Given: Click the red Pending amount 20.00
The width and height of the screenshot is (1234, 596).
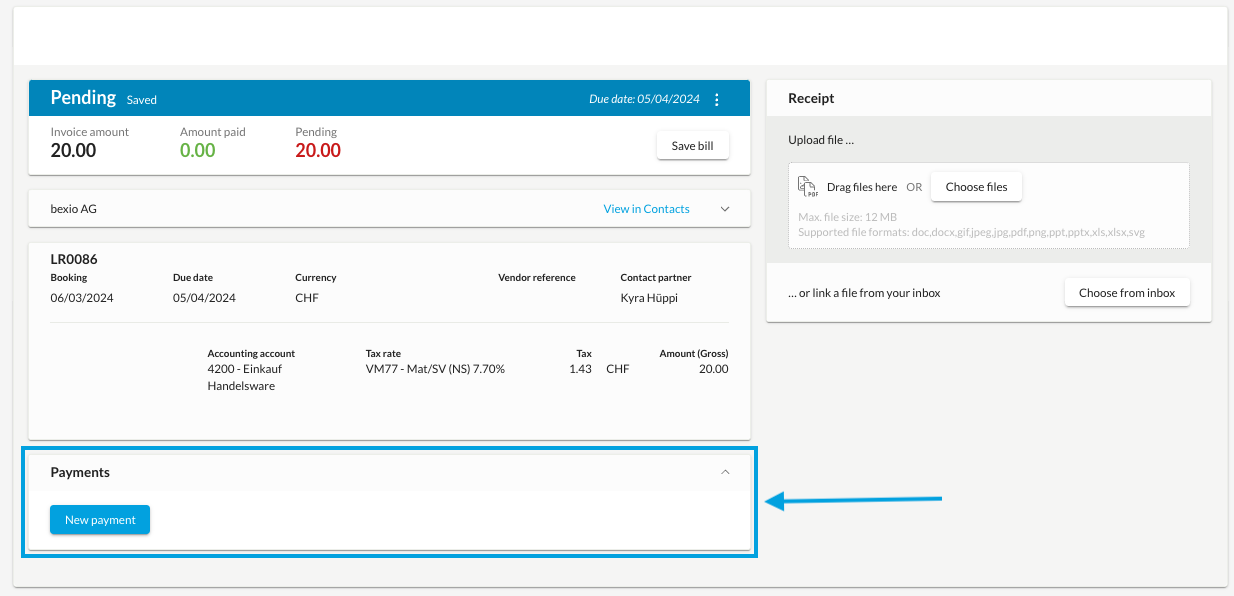Looking at the screenshot, I should coord(318,151).
